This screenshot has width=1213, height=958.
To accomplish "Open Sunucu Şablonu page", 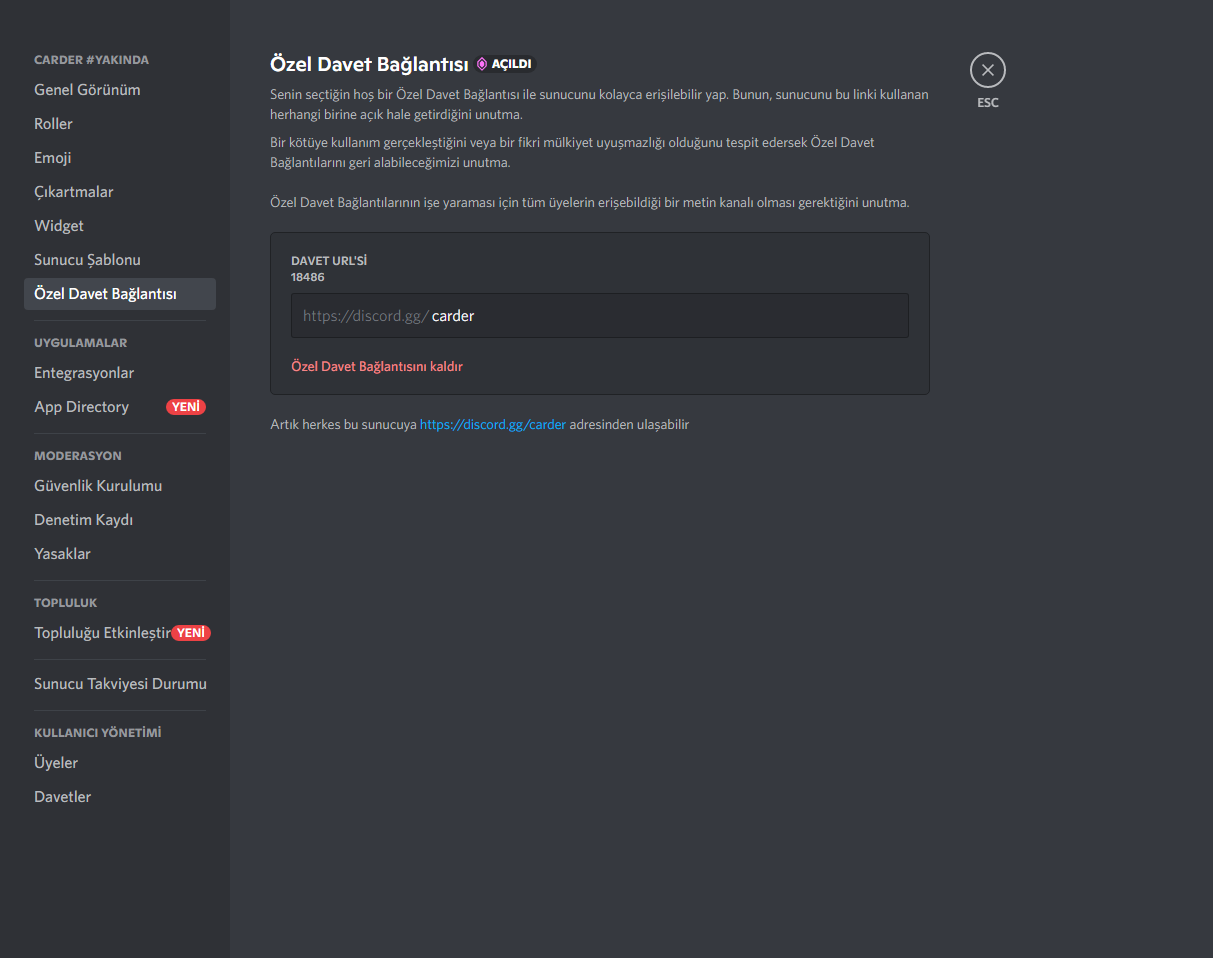I will [120, 260].
